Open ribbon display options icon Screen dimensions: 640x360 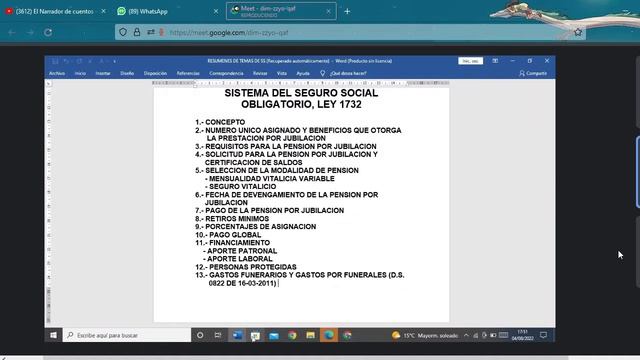[495, 61]
